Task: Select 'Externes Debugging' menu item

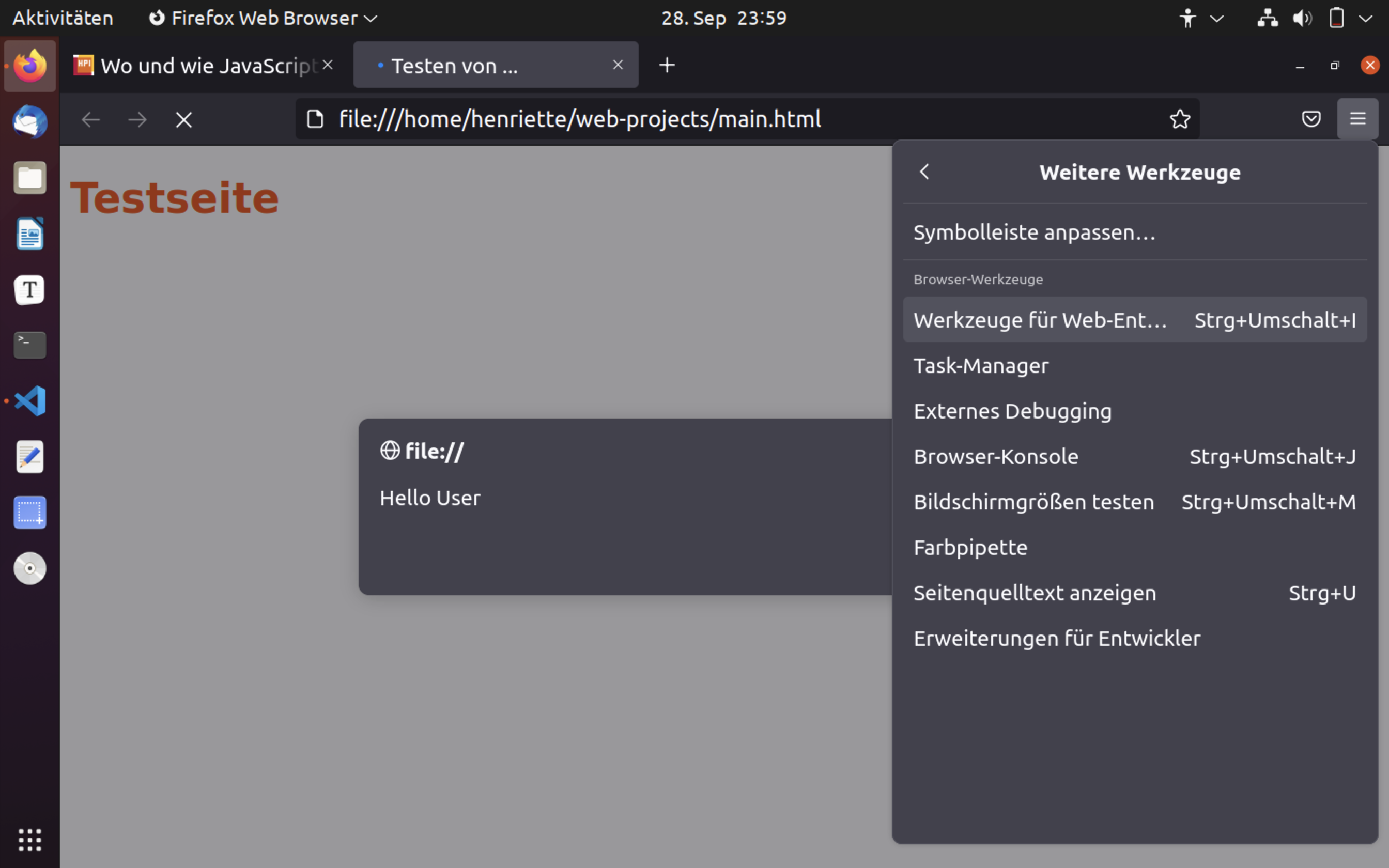Action: click(1135, 411)
